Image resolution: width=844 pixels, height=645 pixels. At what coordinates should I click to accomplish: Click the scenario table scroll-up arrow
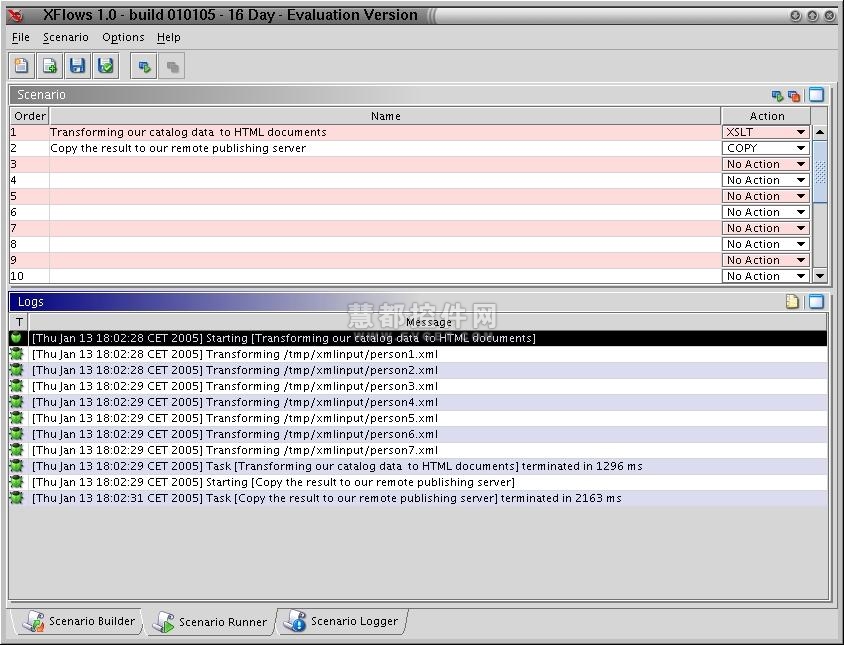(820, 132)
